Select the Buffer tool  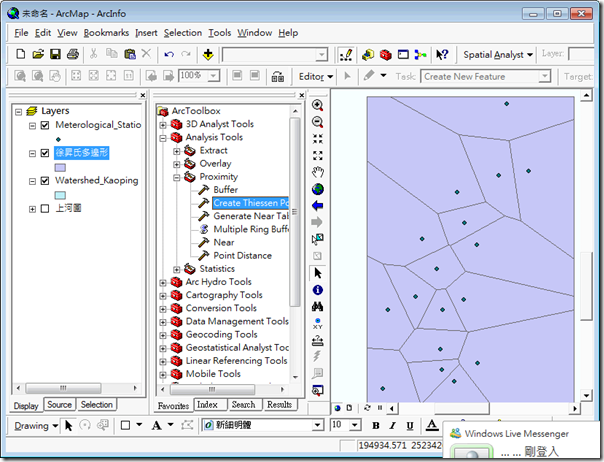(226, 190)
